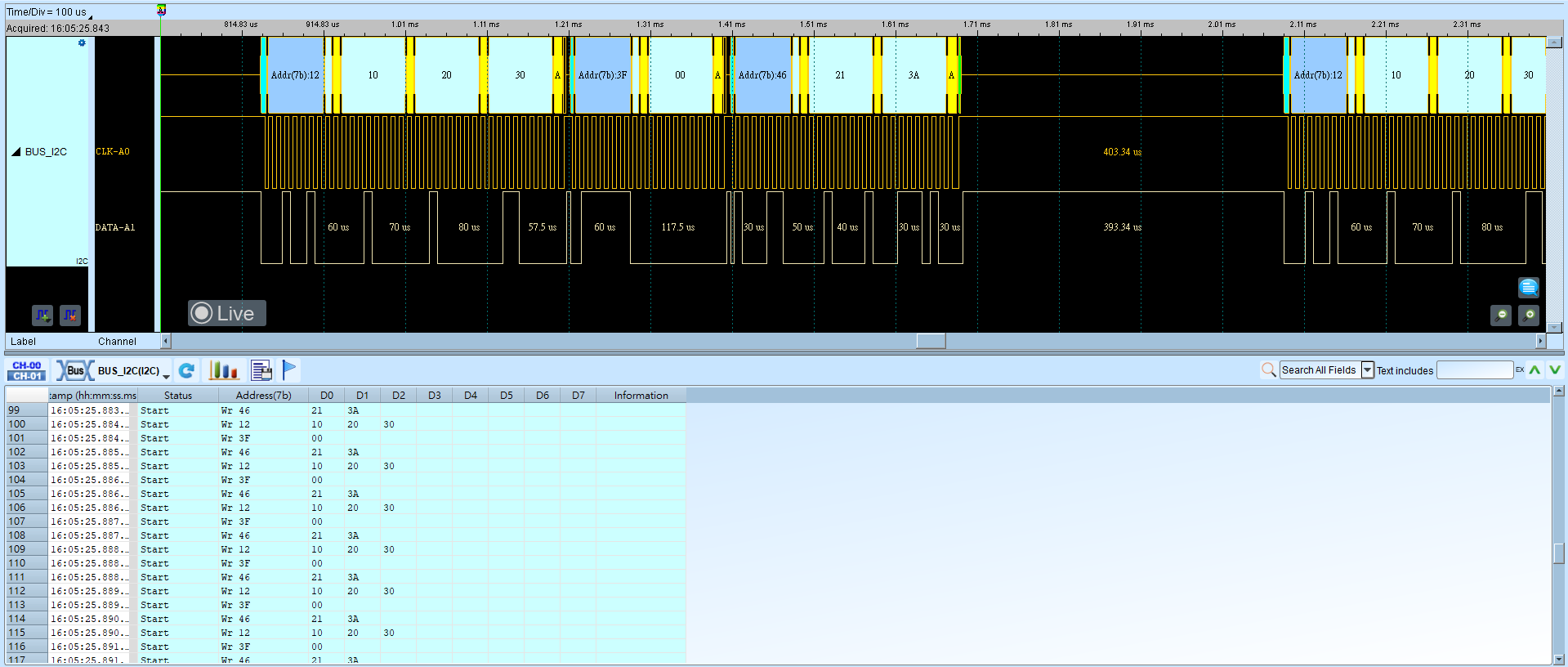Click the Information column header
The width and height of the screenshot is (1568, 667).
[x=641, y=396]
